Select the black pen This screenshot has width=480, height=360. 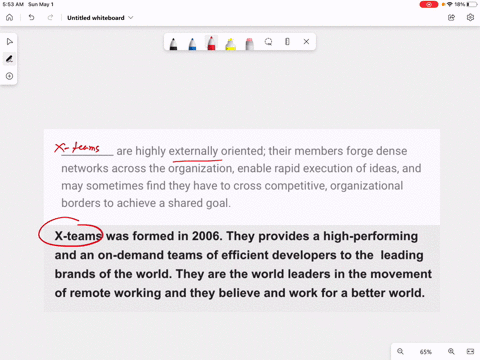pos(173,44)
